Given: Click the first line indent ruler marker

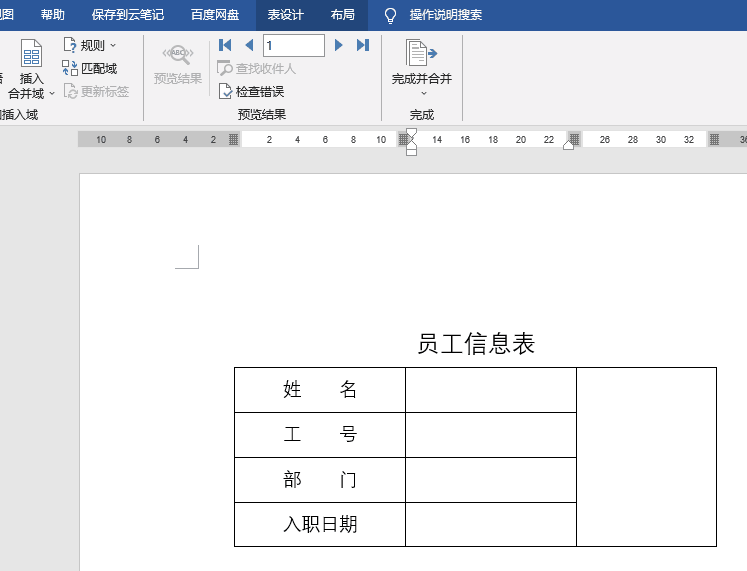Looking at the screenshot, I should (x=412, y=132).
